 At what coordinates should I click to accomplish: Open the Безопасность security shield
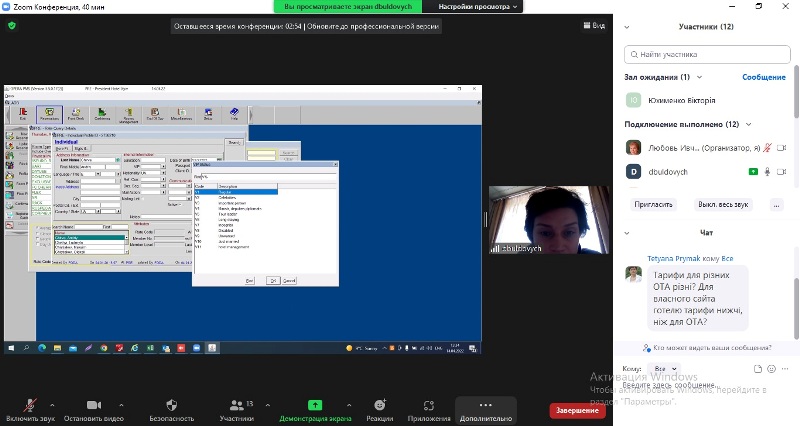point(171,410)
